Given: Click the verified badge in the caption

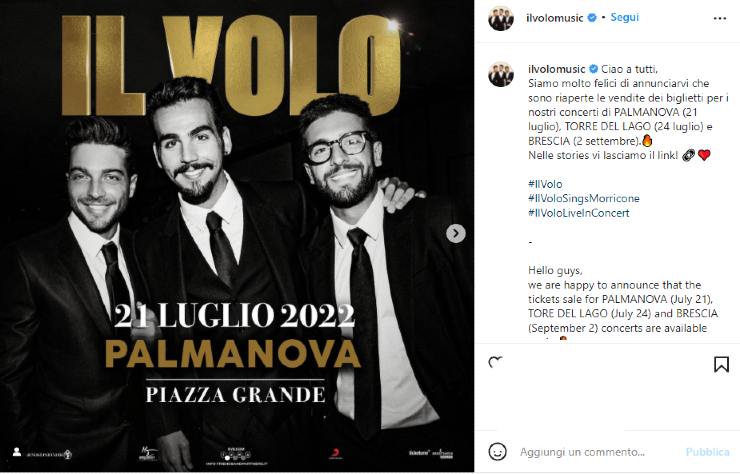Looking at the screenshot, I should (x=593, y=69).
